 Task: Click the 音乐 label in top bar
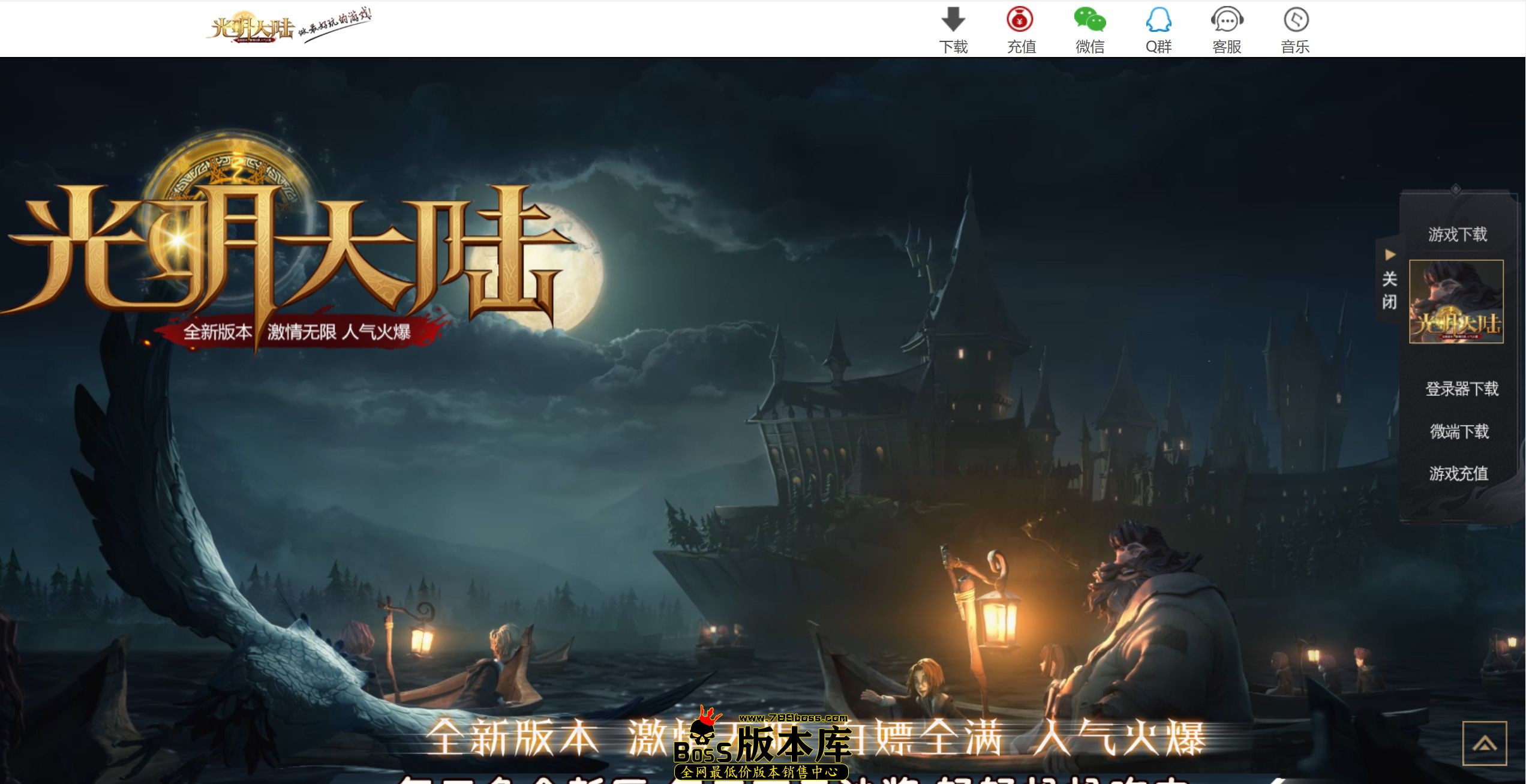point(1295,47)
